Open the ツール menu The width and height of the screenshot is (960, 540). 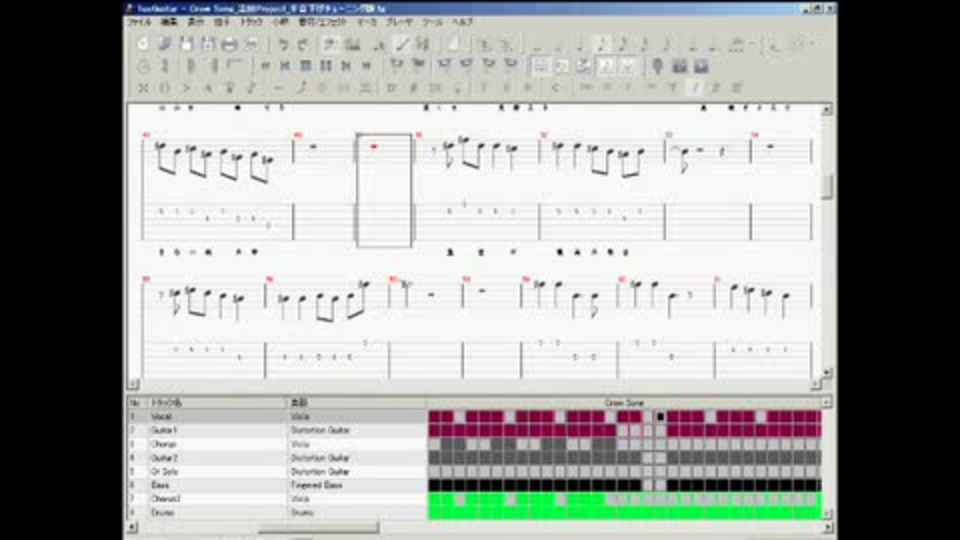click(x=432, y=22)
